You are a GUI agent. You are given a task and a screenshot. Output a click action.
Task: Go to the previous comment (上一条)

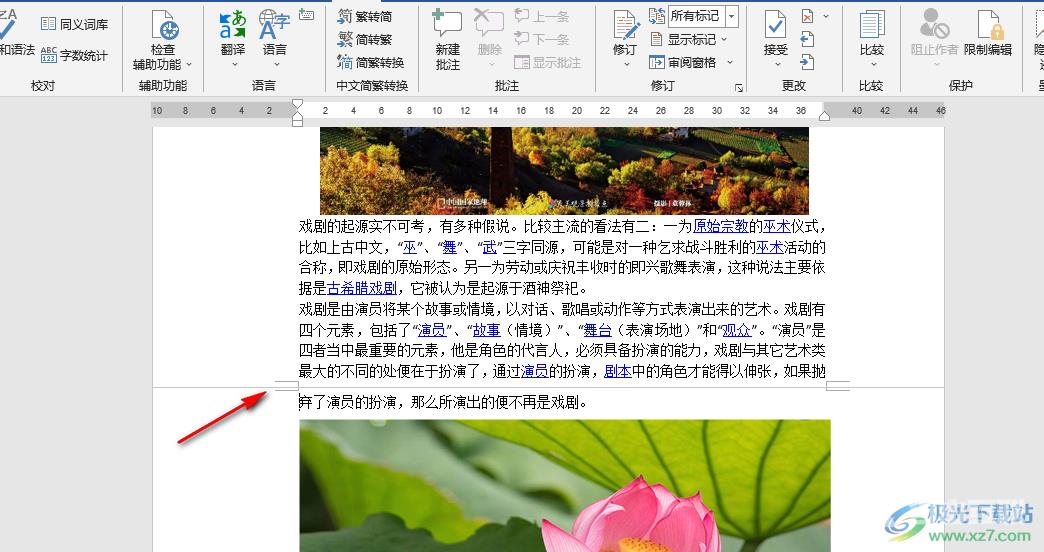click(x=541, y=16)
